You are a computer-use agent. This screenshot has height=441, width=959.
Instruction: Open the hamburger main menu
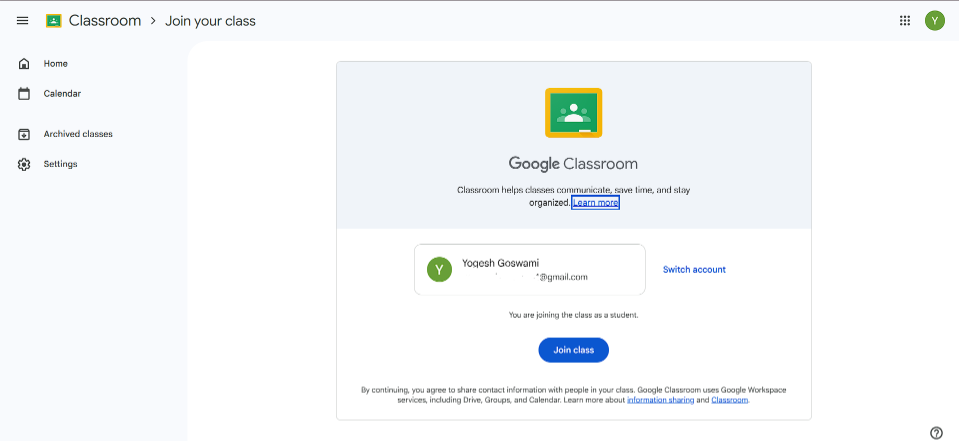(23, 21)
